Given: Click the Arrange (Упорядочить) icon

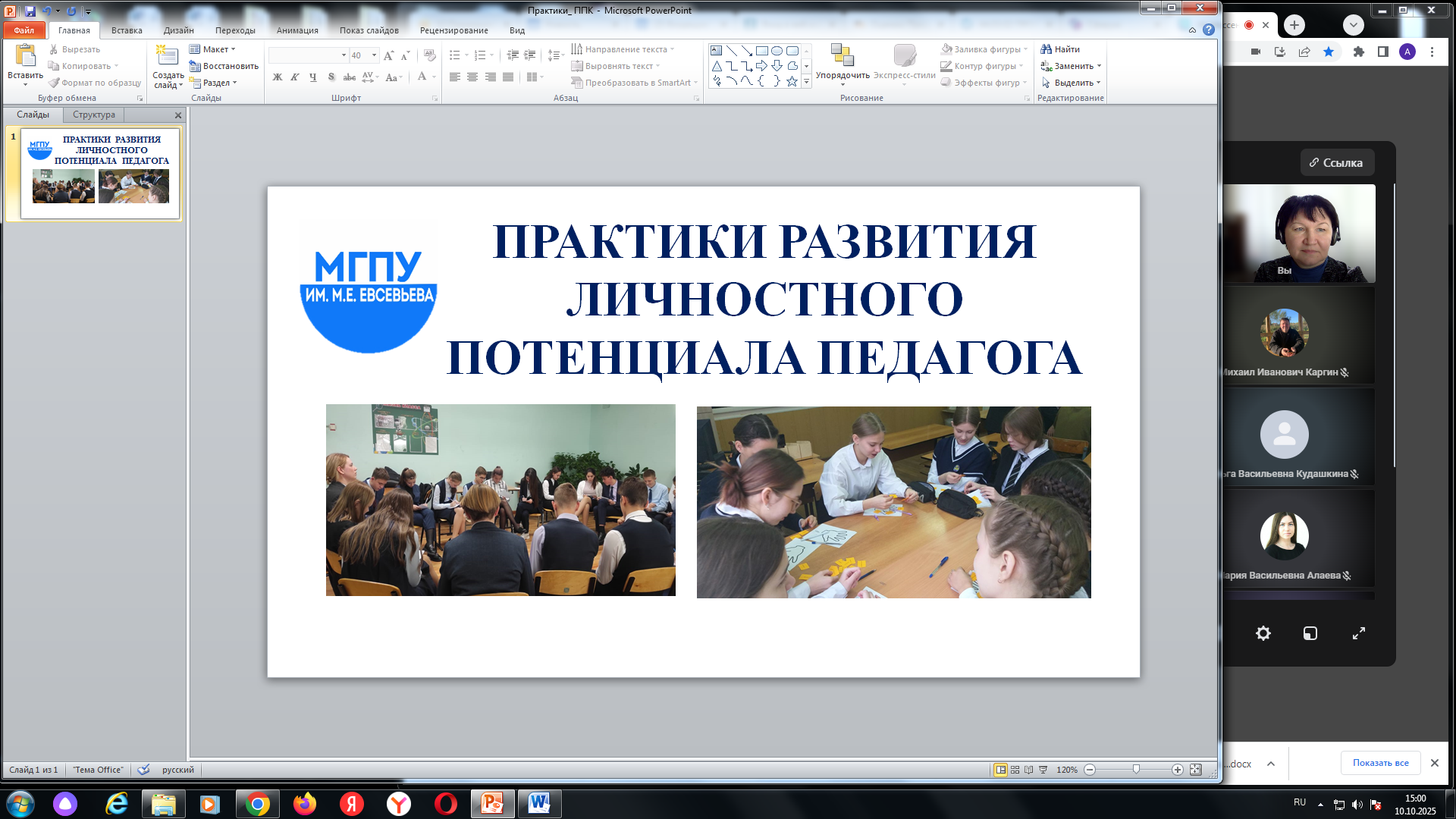Looking at the screenshot, I should pos(842,57).
